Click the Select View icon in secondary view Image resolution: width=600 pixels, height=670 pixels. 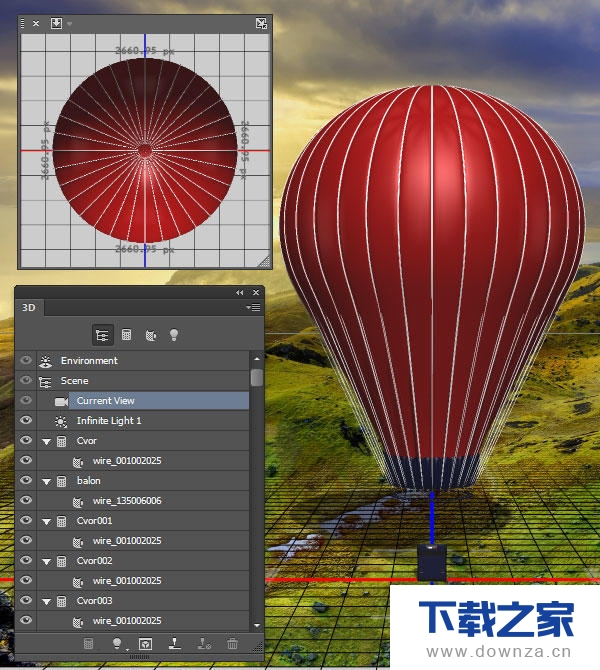tap(56, 23)
